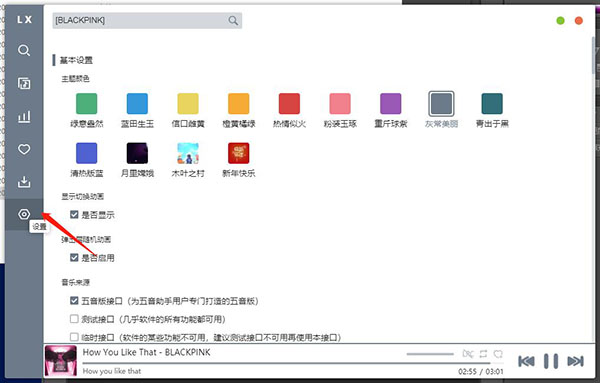Select the dark 月里嫦娥 theme
The width and height of the screenshot is (600, 383).
coord(137,153)
